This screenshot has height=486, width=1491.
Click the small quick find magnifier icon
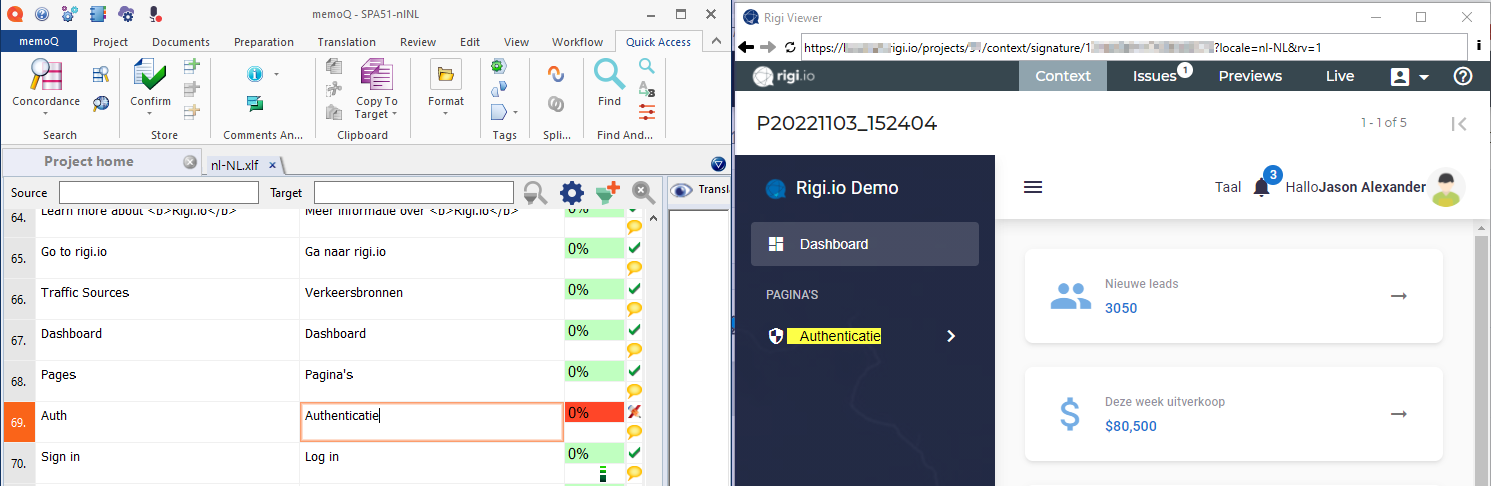(x=647, y=66)
